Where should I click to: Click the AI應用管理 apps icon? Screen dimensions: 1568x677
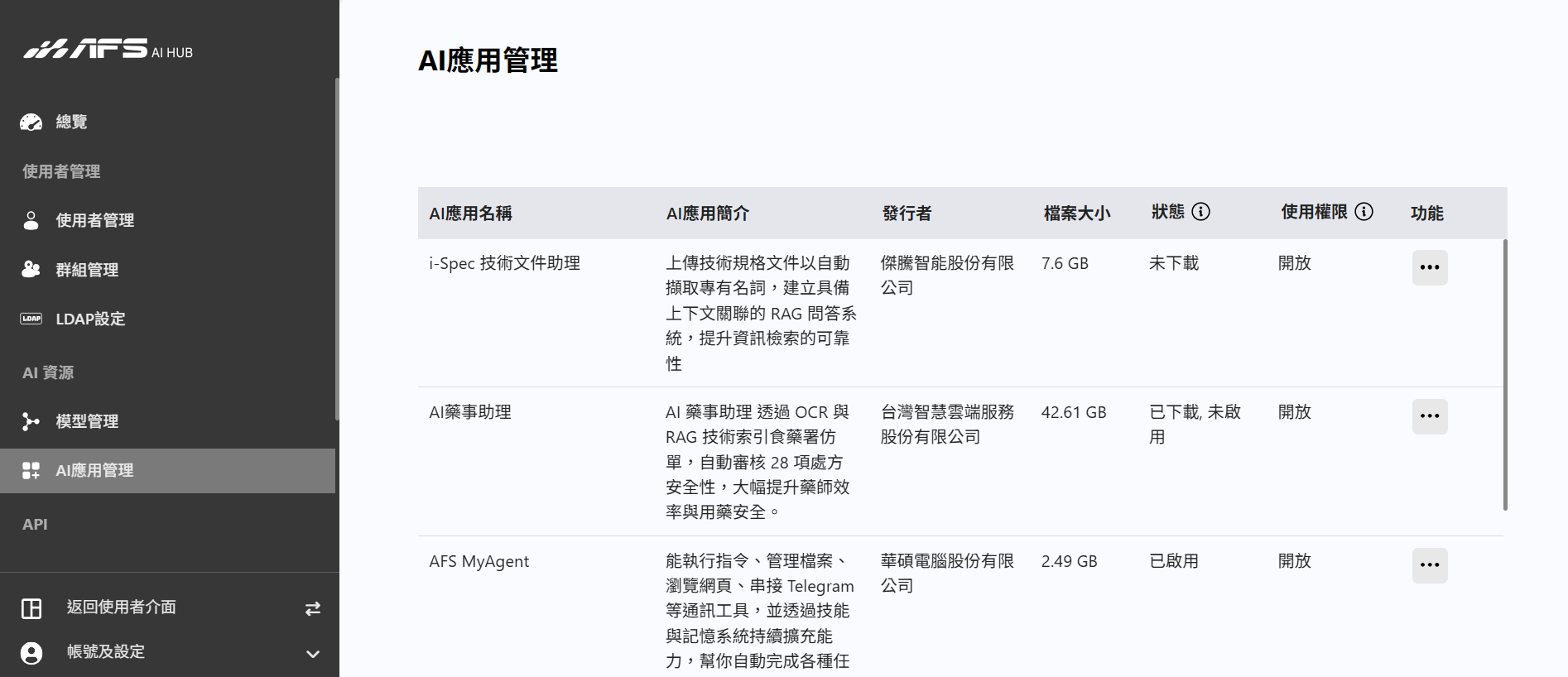point(31,470)
